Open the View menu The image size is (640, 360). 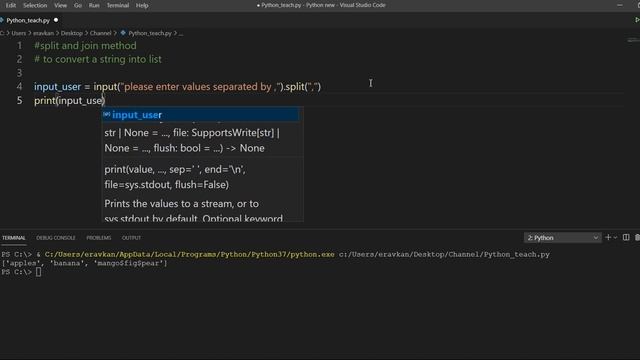pyautogui.click(x=60, y=5)
